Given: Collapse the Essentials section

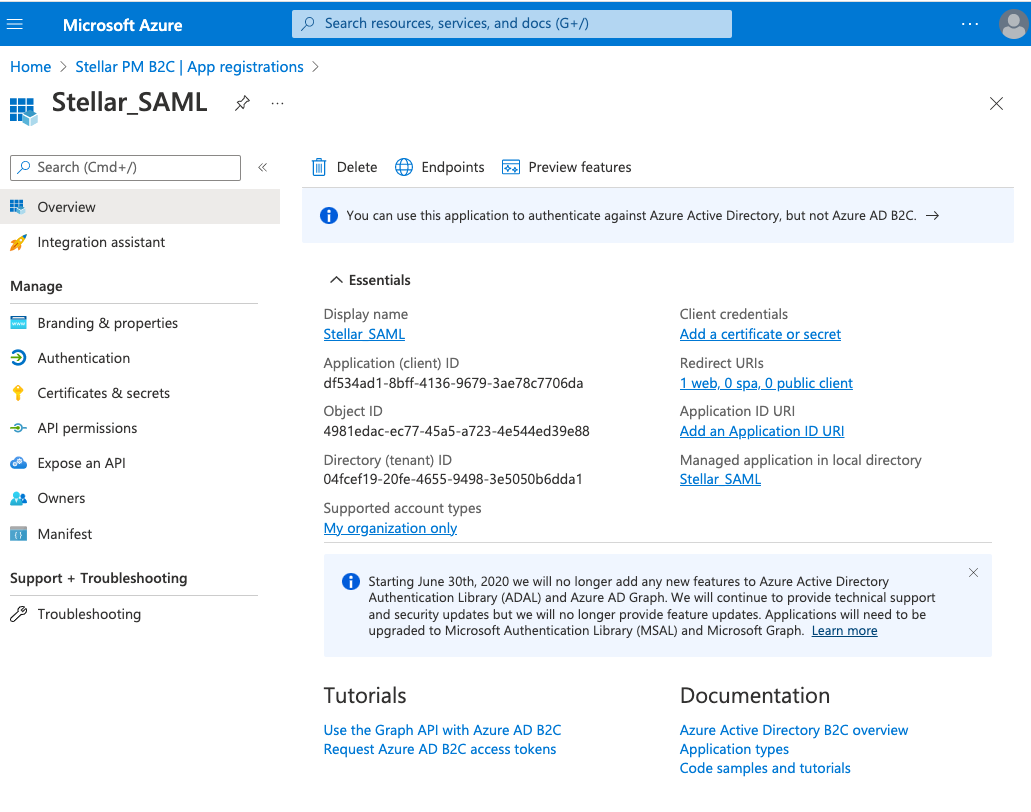Looking at the screenshot, I should [x=337, y=280].
